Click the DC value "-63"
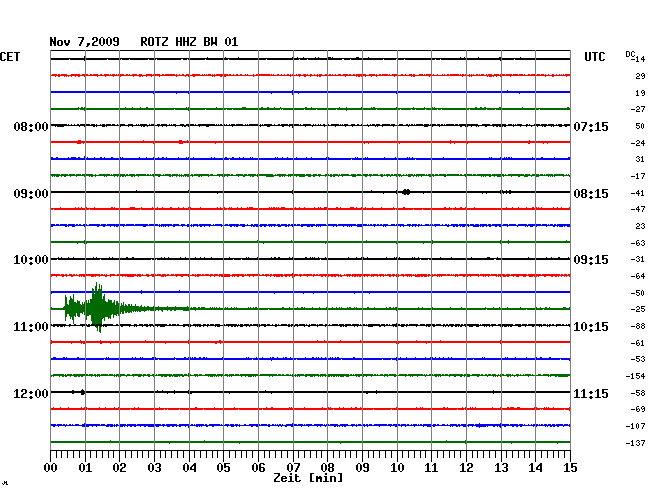Viewport: 650px width, 494px height. [x=638, y=243]
